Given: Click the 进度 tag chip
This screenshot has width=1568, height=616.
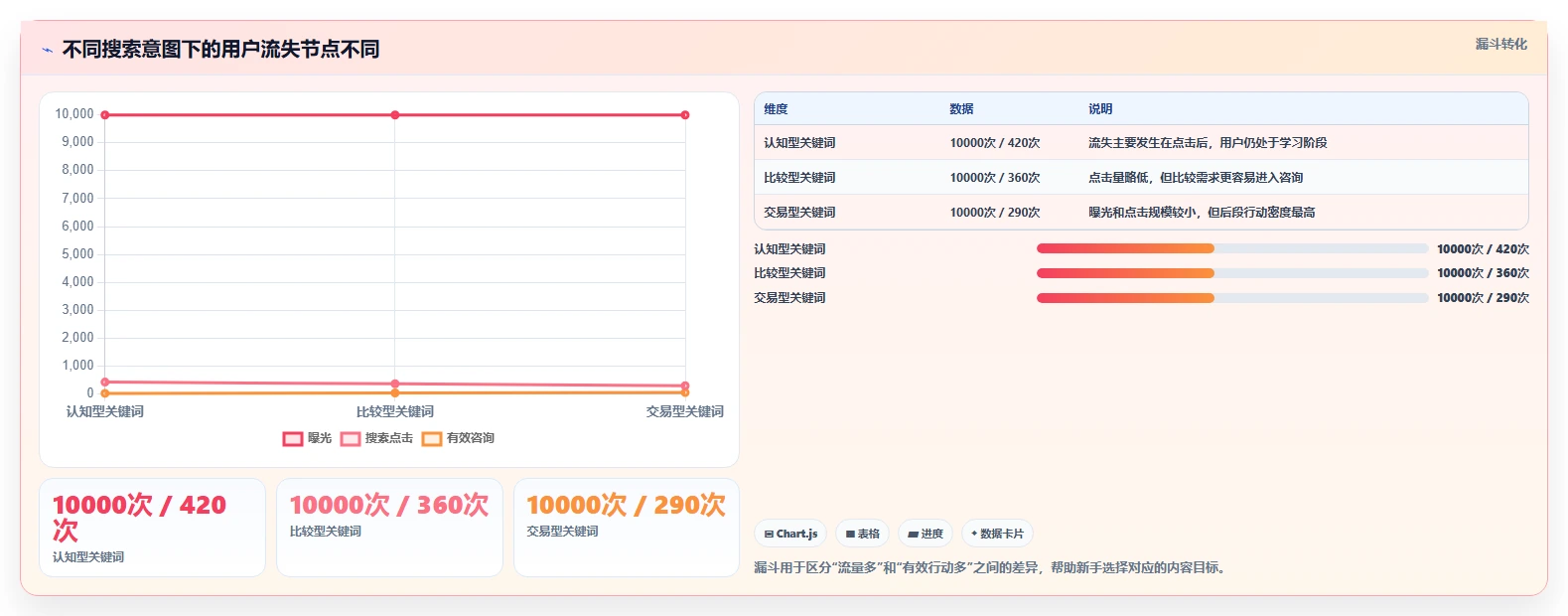Looking at the screenshot, I should (925, 534).
